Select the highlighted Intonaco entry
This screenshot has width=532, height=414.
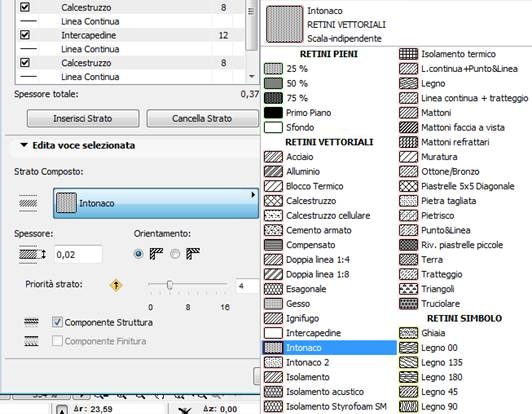point(329,348)
